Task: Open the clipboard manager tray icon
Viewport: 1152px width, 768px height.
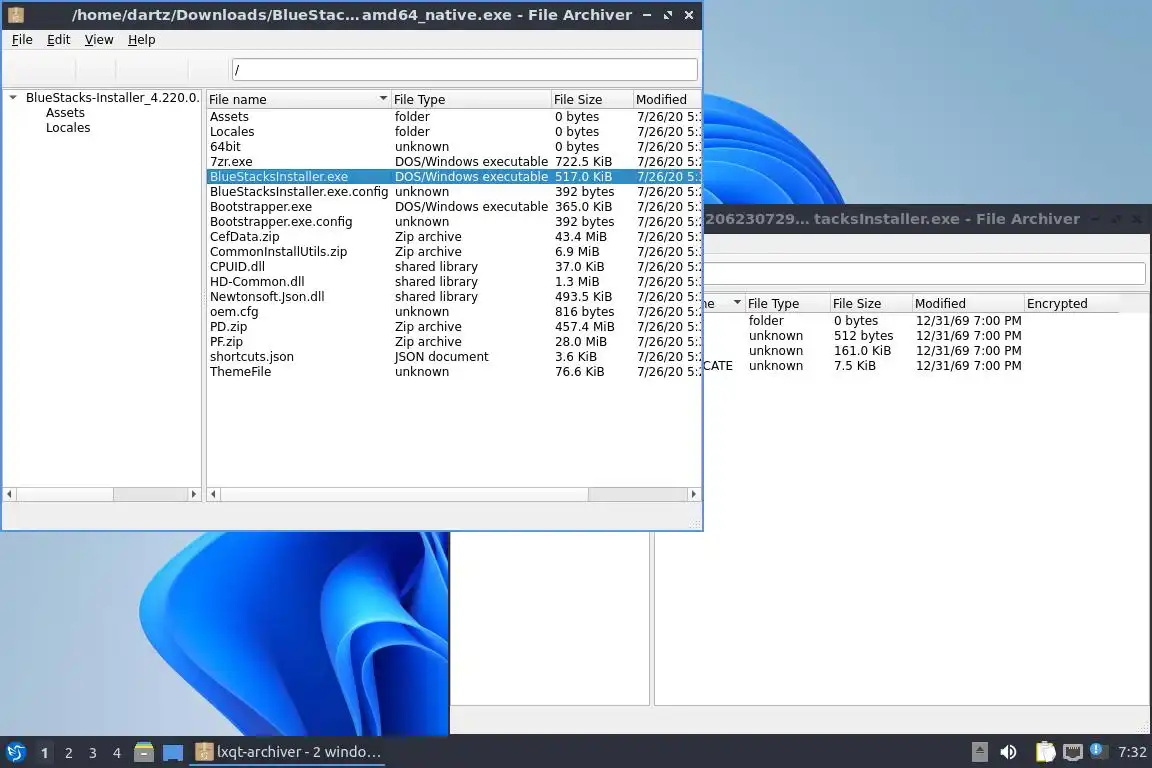Action: (1045, 752)
